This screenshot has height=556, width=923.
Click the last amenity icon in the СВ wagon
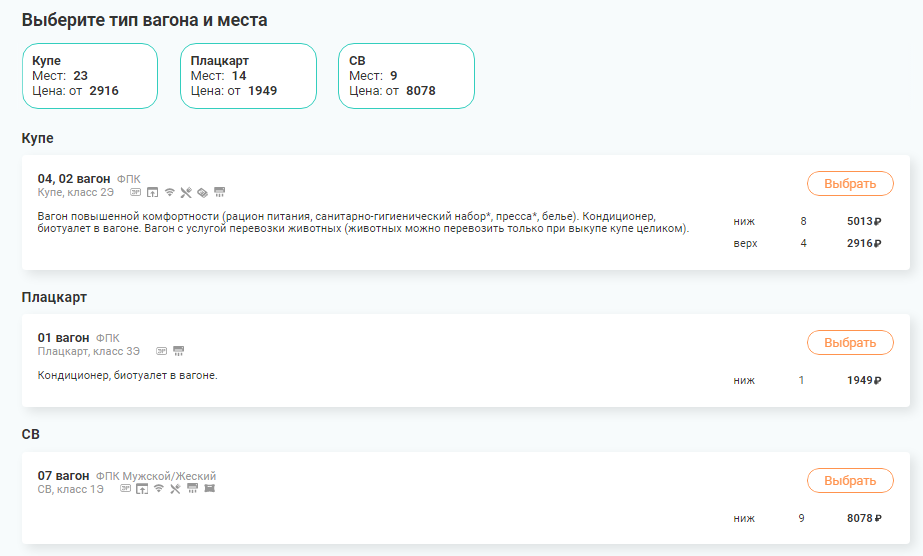[210, 489]
